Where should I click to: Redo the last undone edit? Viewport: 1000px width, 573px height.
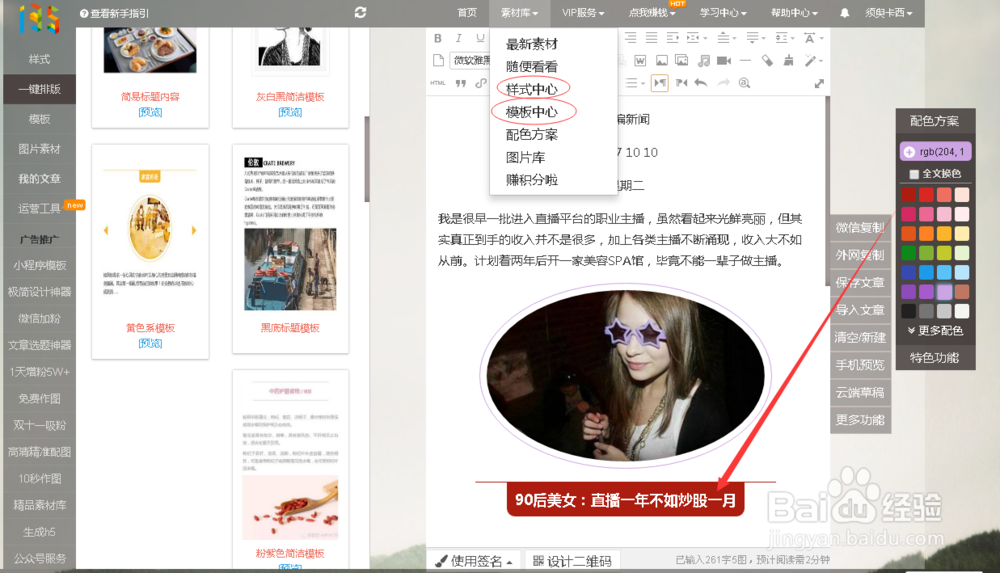[723, 83]
